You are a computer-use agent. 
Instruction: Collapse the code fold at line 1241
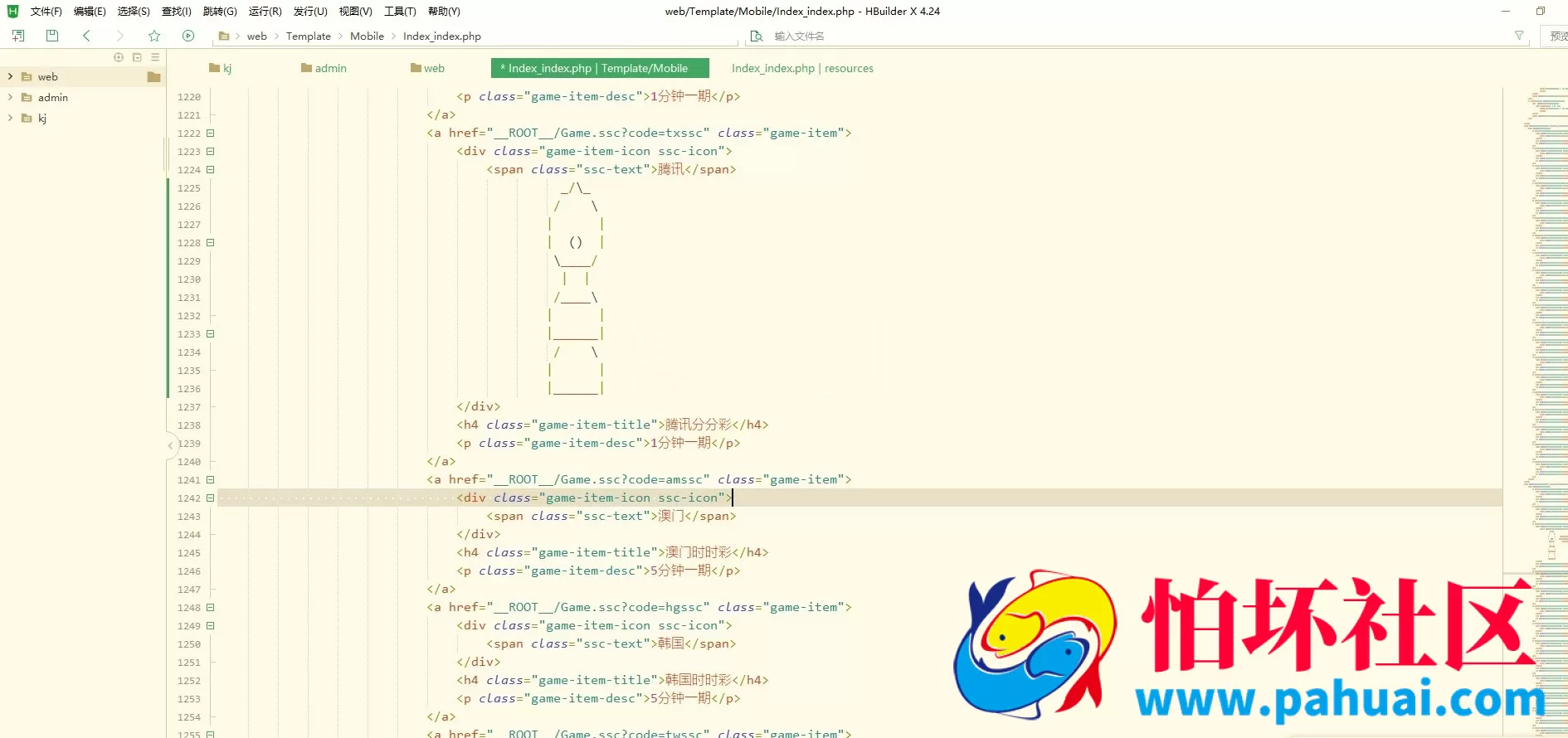point(211,480)
